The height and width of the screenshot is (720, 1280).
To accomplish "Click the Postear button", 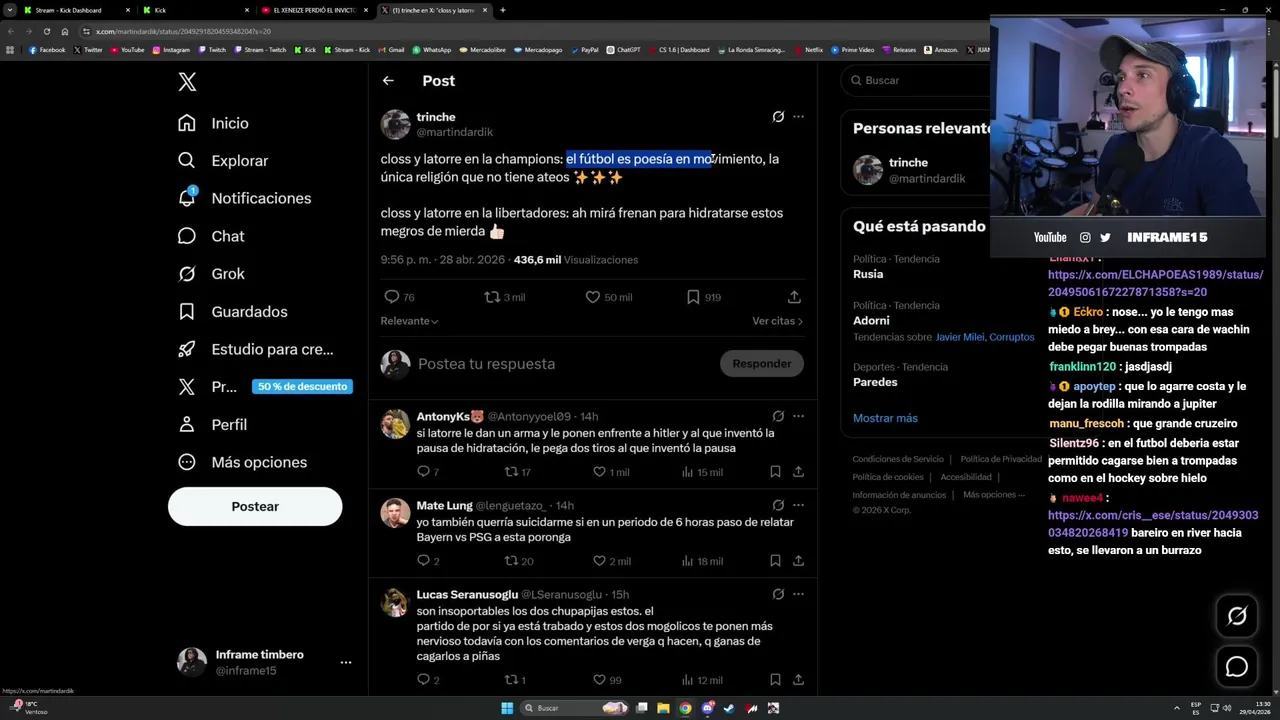I will click(255, 506).
